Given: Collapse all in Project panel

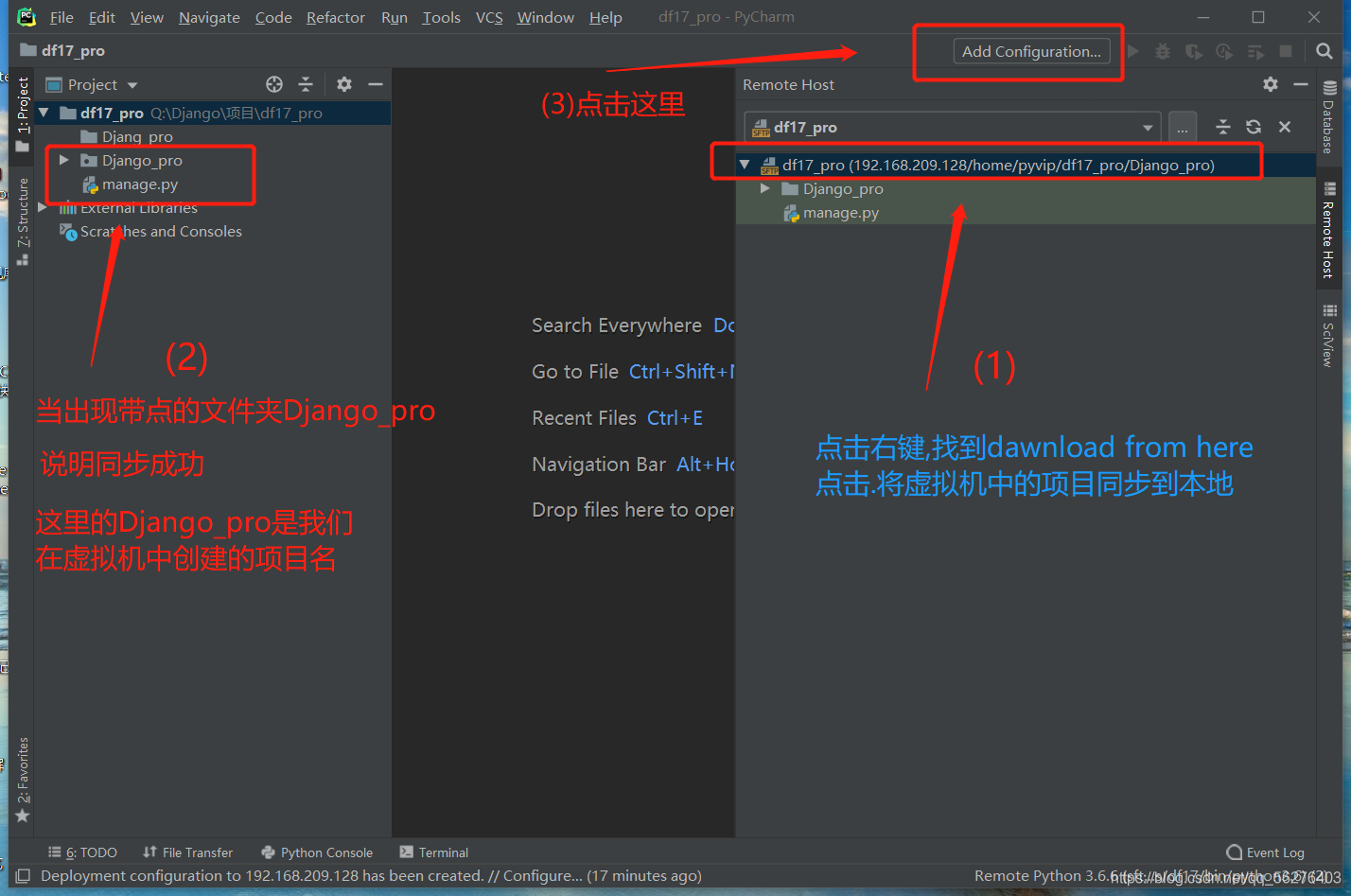Looking at the screenshot, I should 306,84.
